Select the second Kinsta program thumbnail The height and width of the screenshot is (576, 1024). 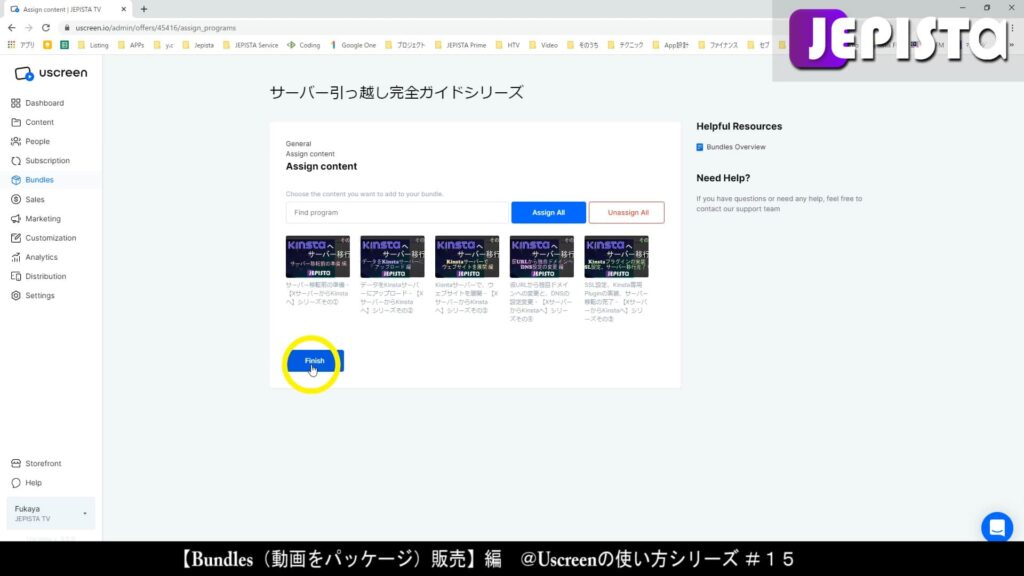[x=392, y=257]
